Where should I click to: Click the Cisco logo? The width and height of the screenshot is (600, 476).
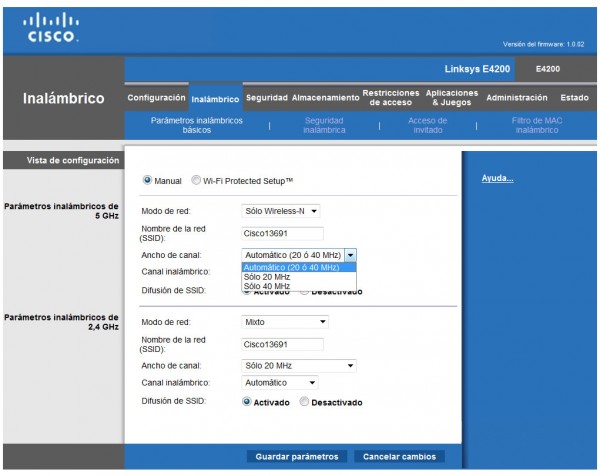coord(51,27)
